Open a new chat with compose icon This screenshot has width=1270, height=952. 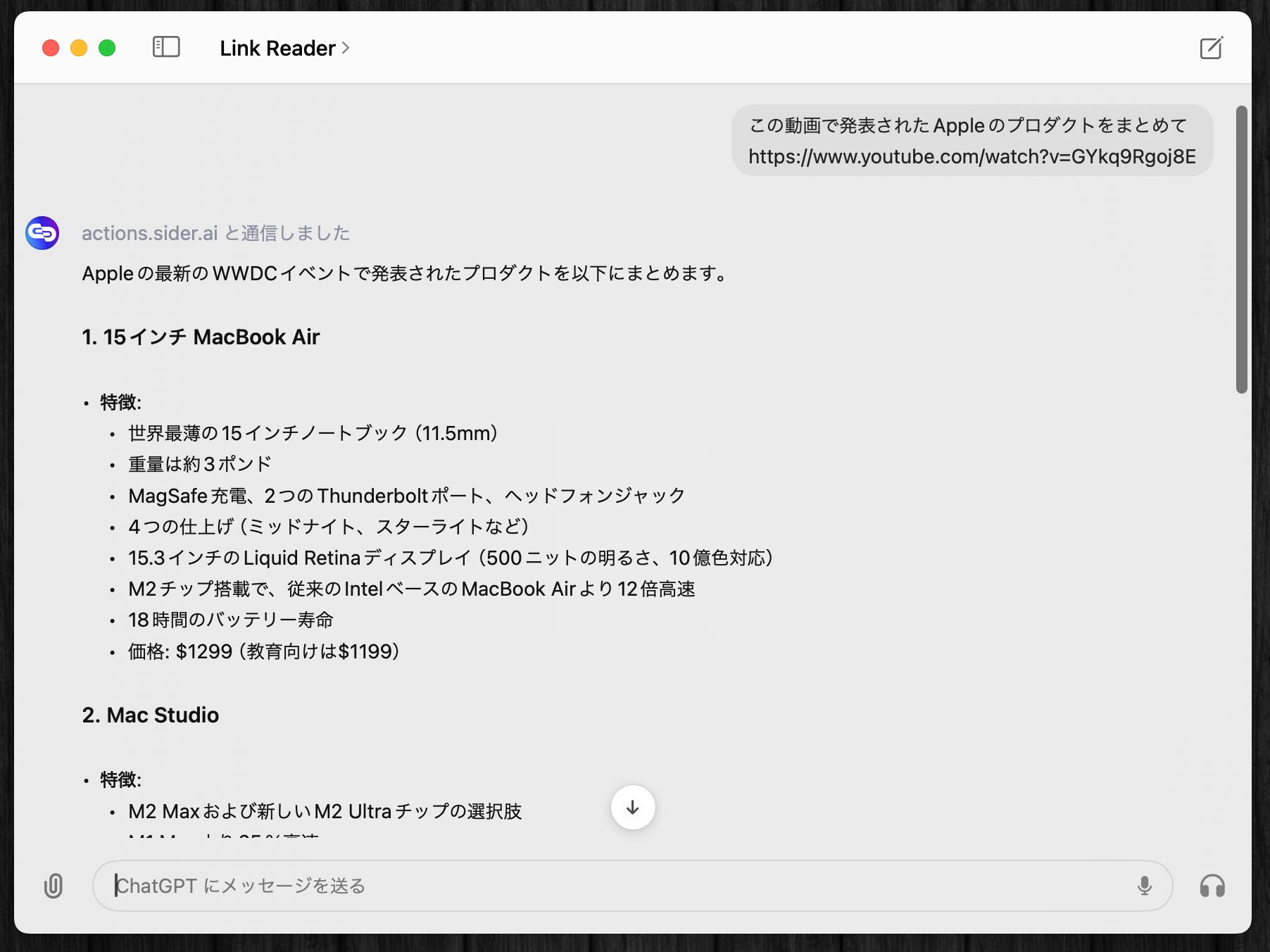[x=1211, y=48]
